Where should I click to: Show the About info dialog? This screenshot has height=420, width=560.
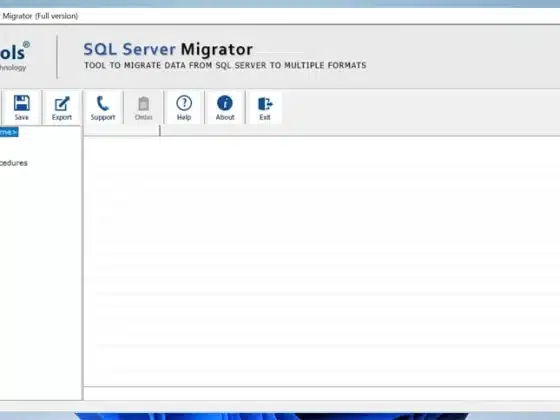pos(225,108)
